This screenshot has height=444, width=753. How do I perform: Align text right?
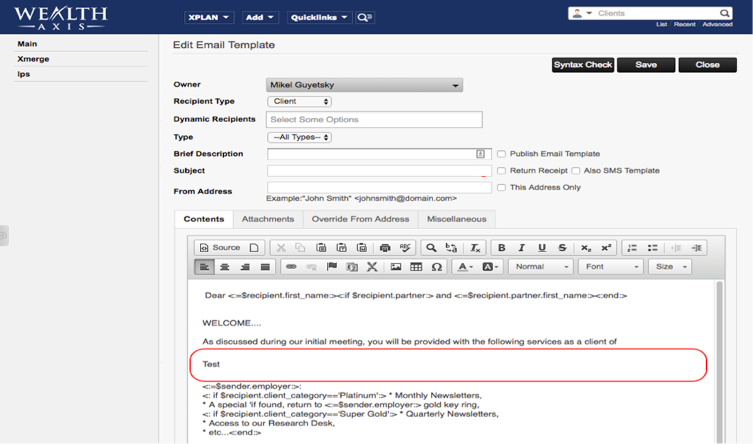click(x=245, y=267)
